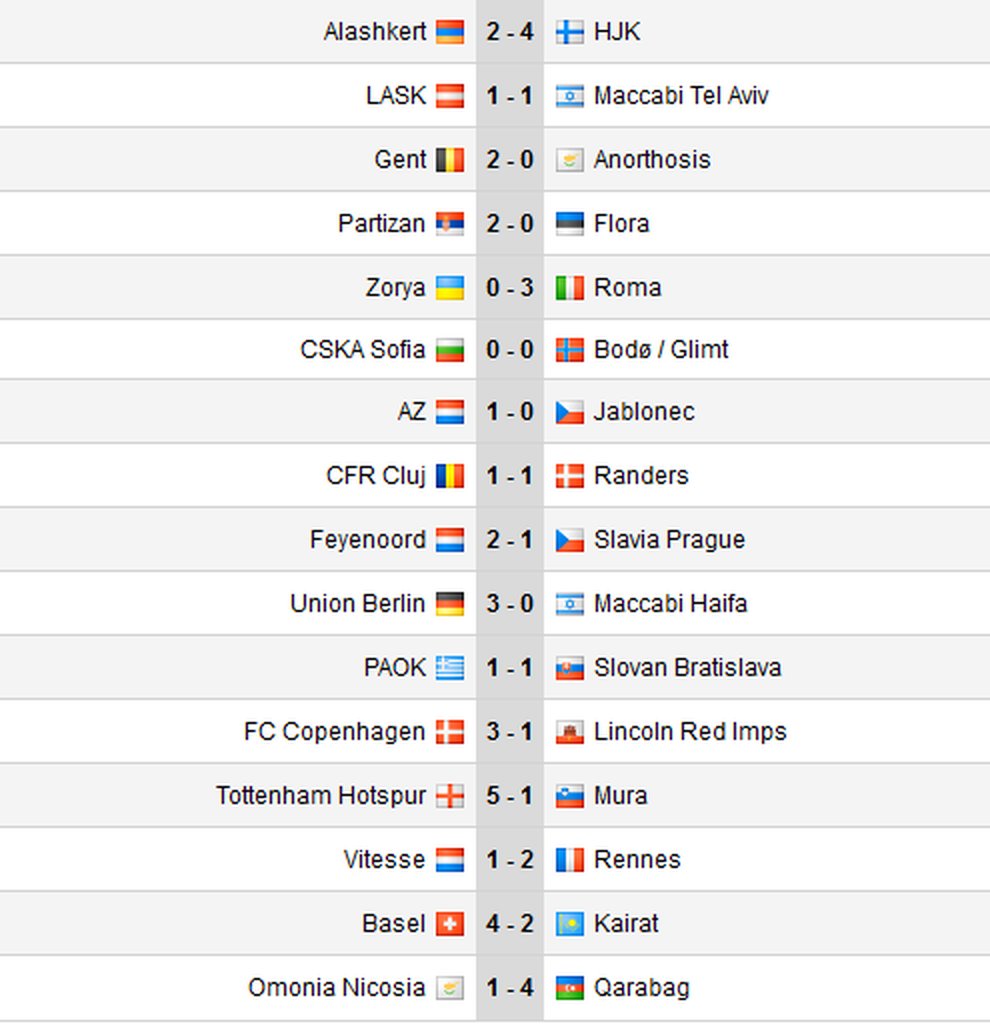Open the Feyenoord 2 - 1 match score
The width and height of the screenshot is (990, 1024).
pyautogui.click(x=510, y=540)
